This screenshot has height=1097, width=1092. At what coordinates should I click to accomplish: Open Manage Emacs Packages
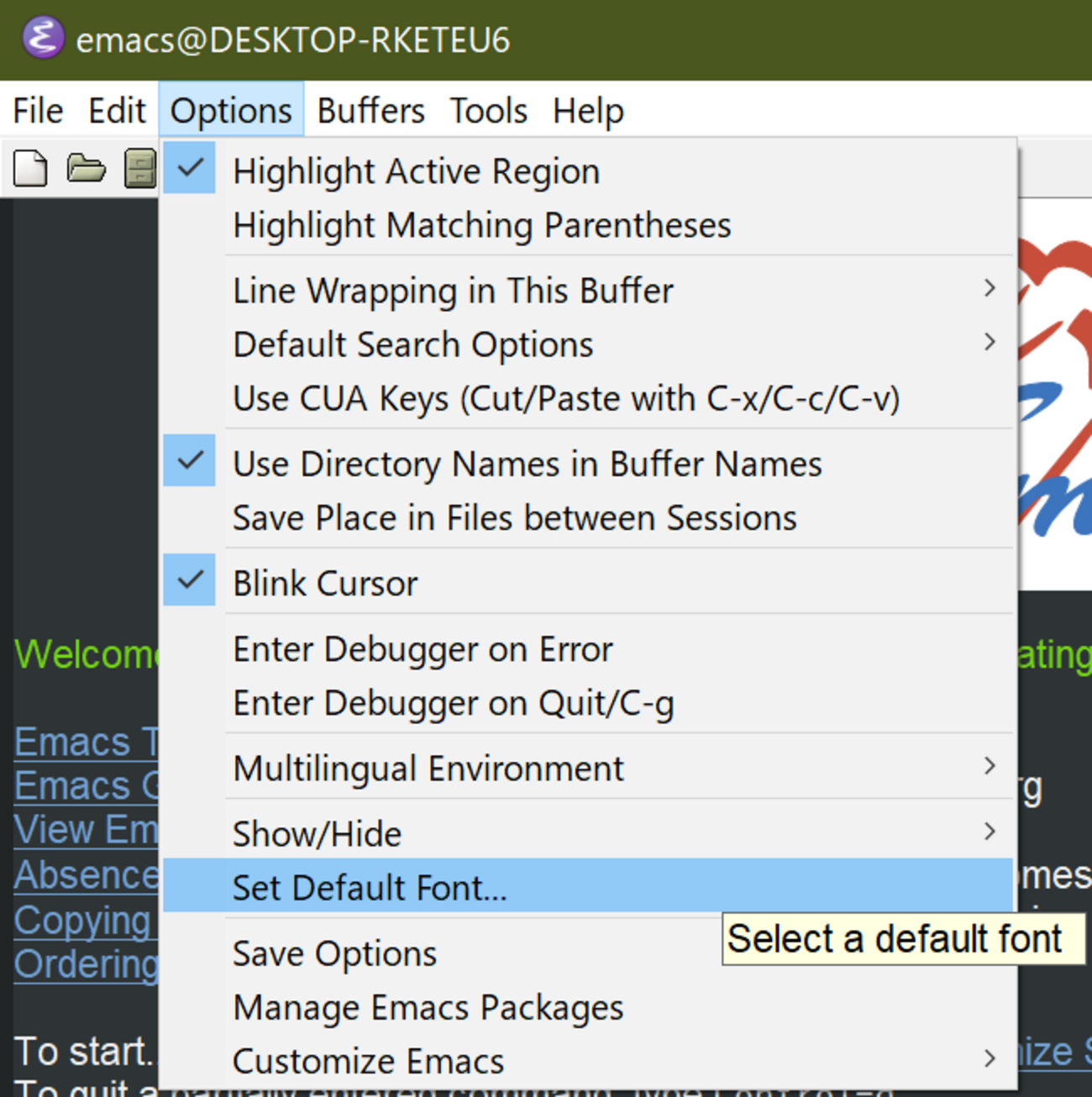coord(588,1007)
